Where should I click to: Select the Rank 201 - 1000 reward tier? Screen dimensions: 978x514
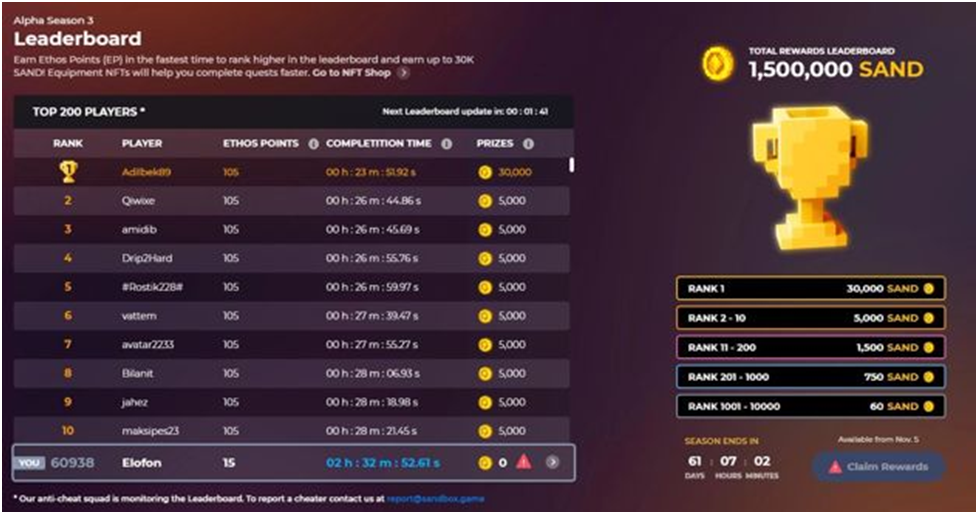click(810, 377)
